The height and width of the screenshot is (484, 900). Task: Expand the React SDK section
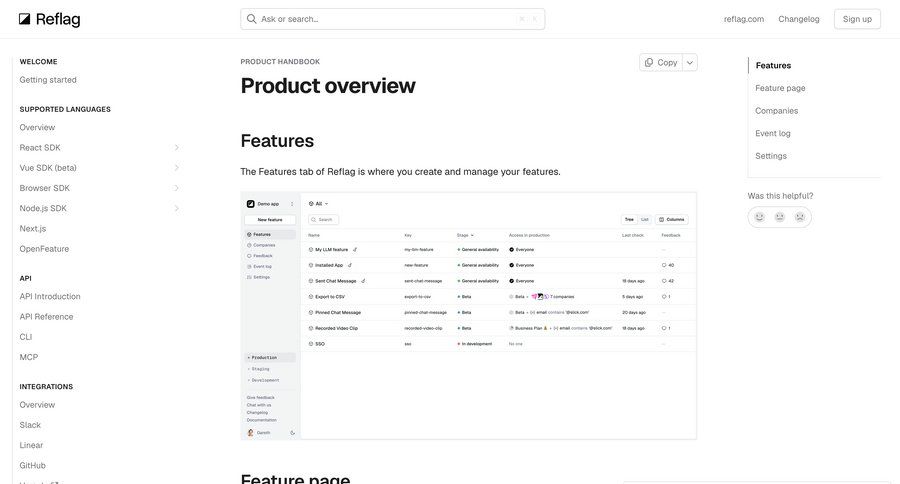176,148
